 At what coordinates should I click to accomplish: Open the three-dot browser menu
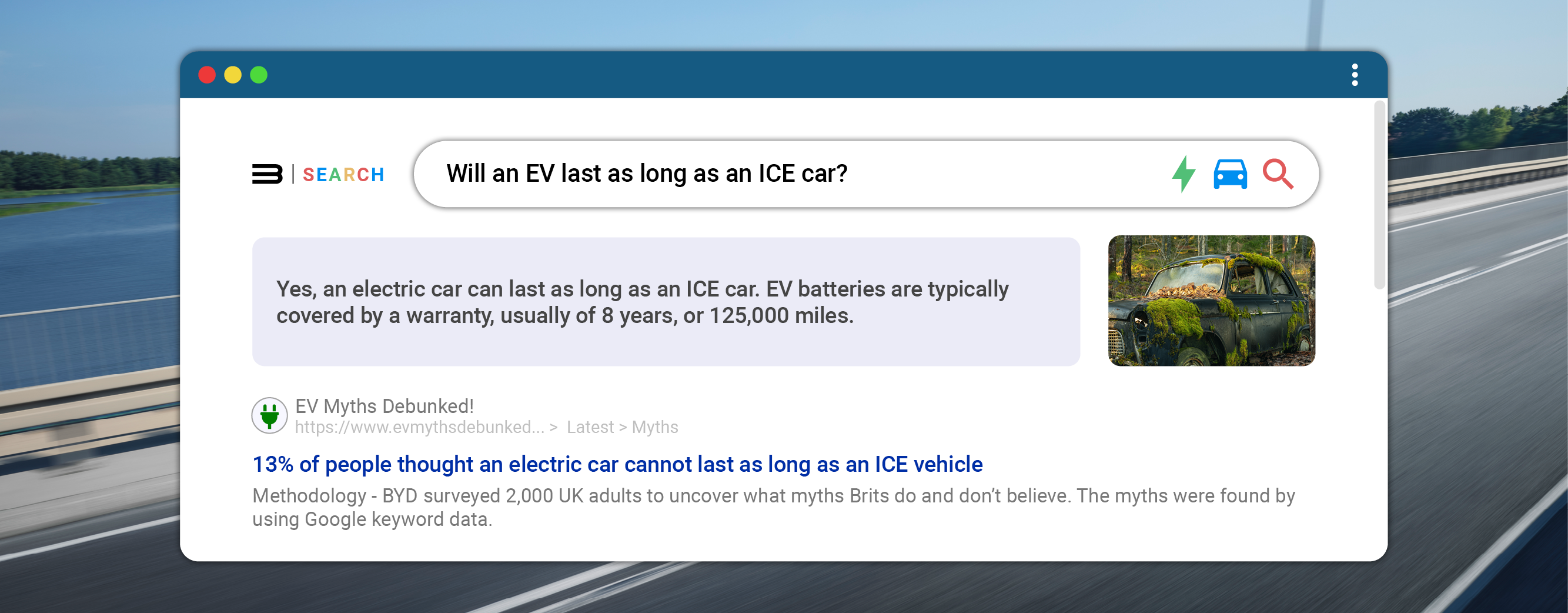(1355, 75)
